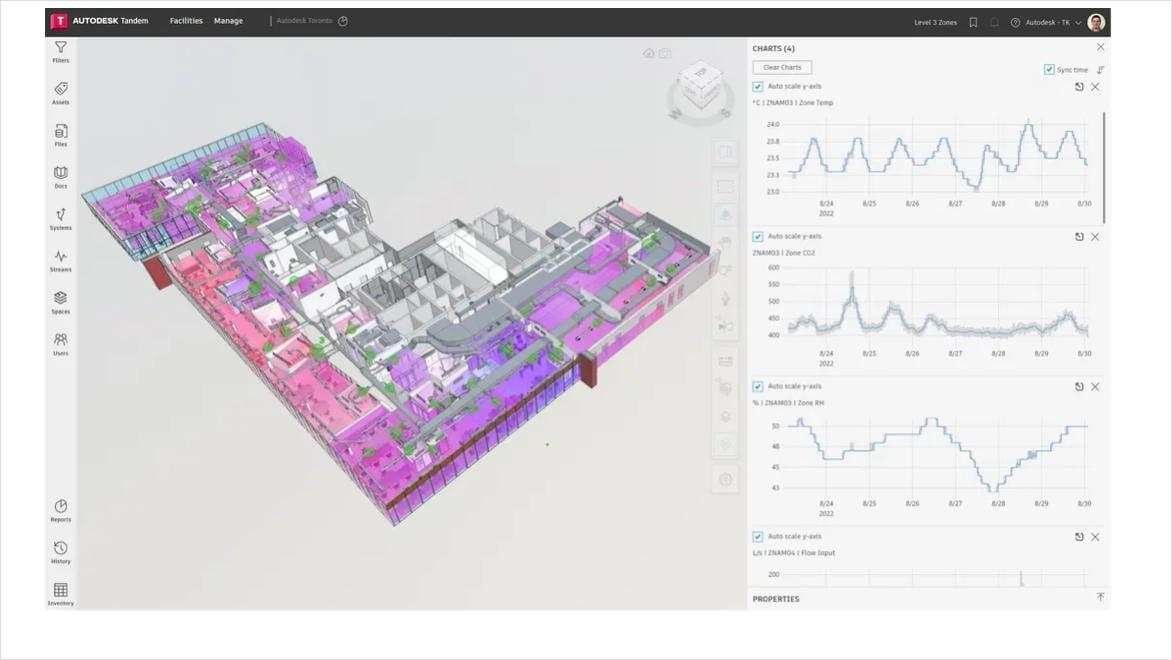1172x660 pixels.
Task: Open the Inventory sidebar icon
Action: [61, 594]
